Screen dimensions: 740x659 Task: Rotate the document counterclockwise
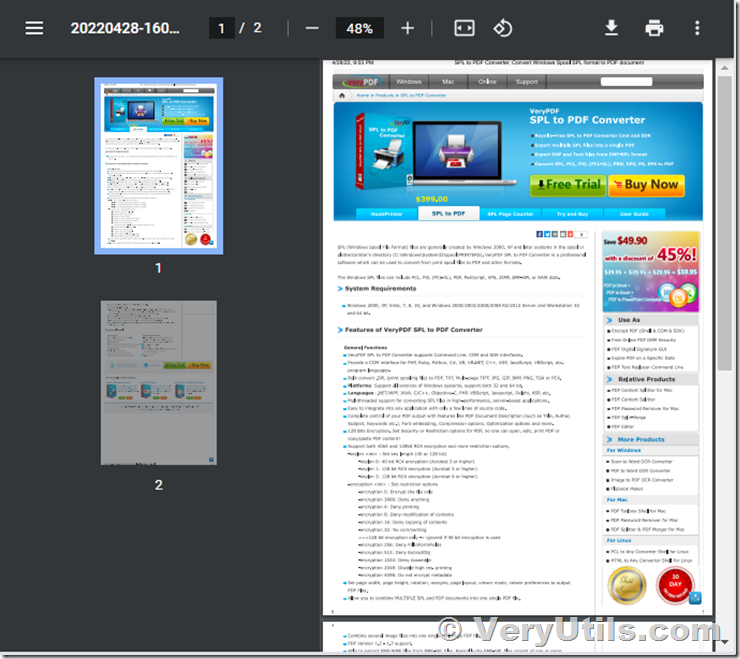click(503, 28)
